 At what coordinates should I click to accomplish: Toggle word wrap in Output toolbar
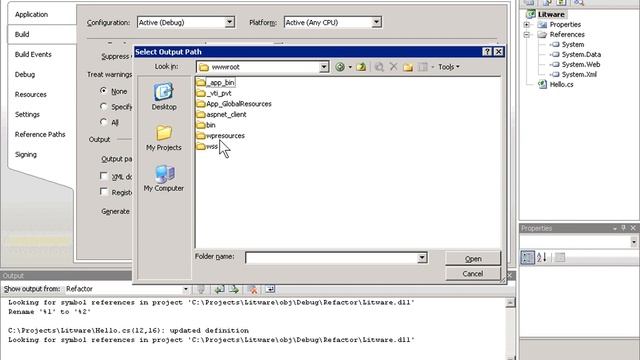click(270, 289)
